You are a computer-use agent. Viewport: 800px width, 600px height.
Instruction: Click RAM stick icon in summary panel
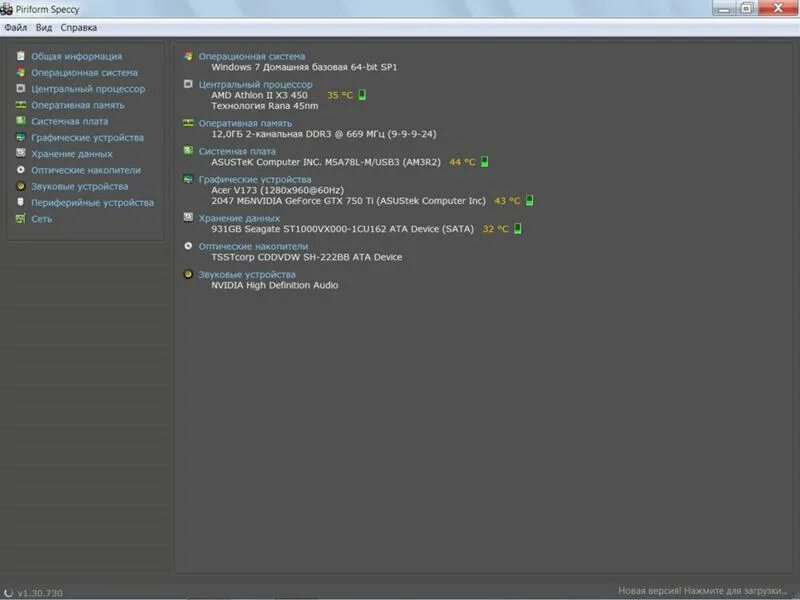point(188,122)
